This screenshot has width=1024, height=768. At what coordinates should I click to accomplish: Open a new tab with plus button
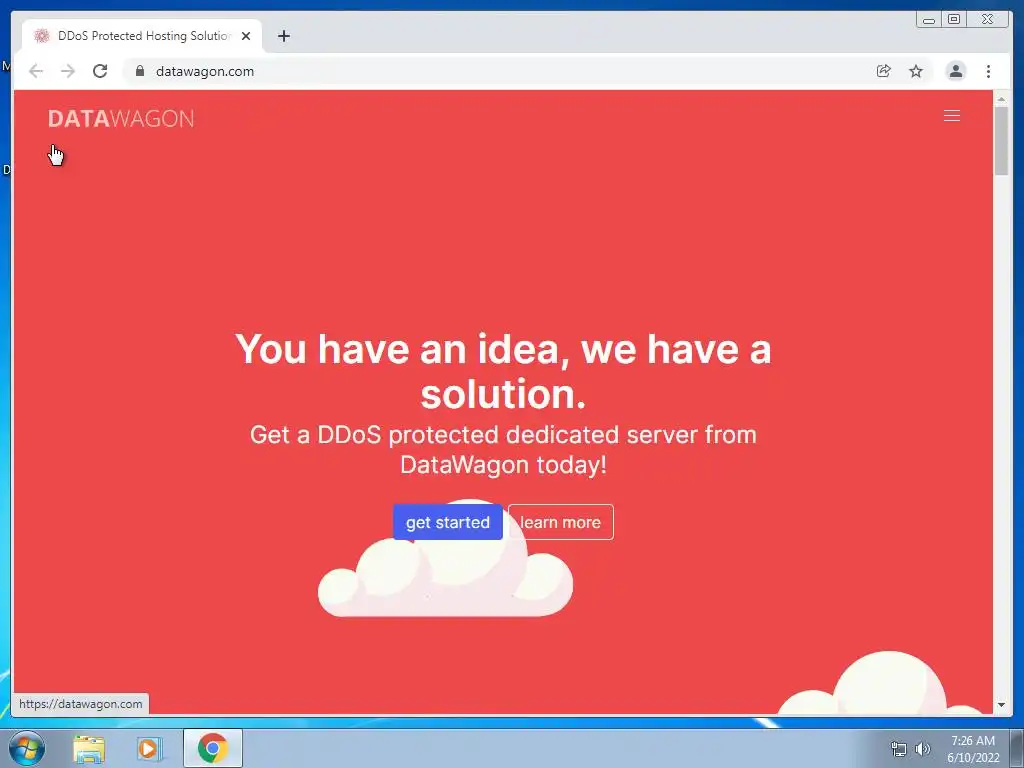(283, 36)
